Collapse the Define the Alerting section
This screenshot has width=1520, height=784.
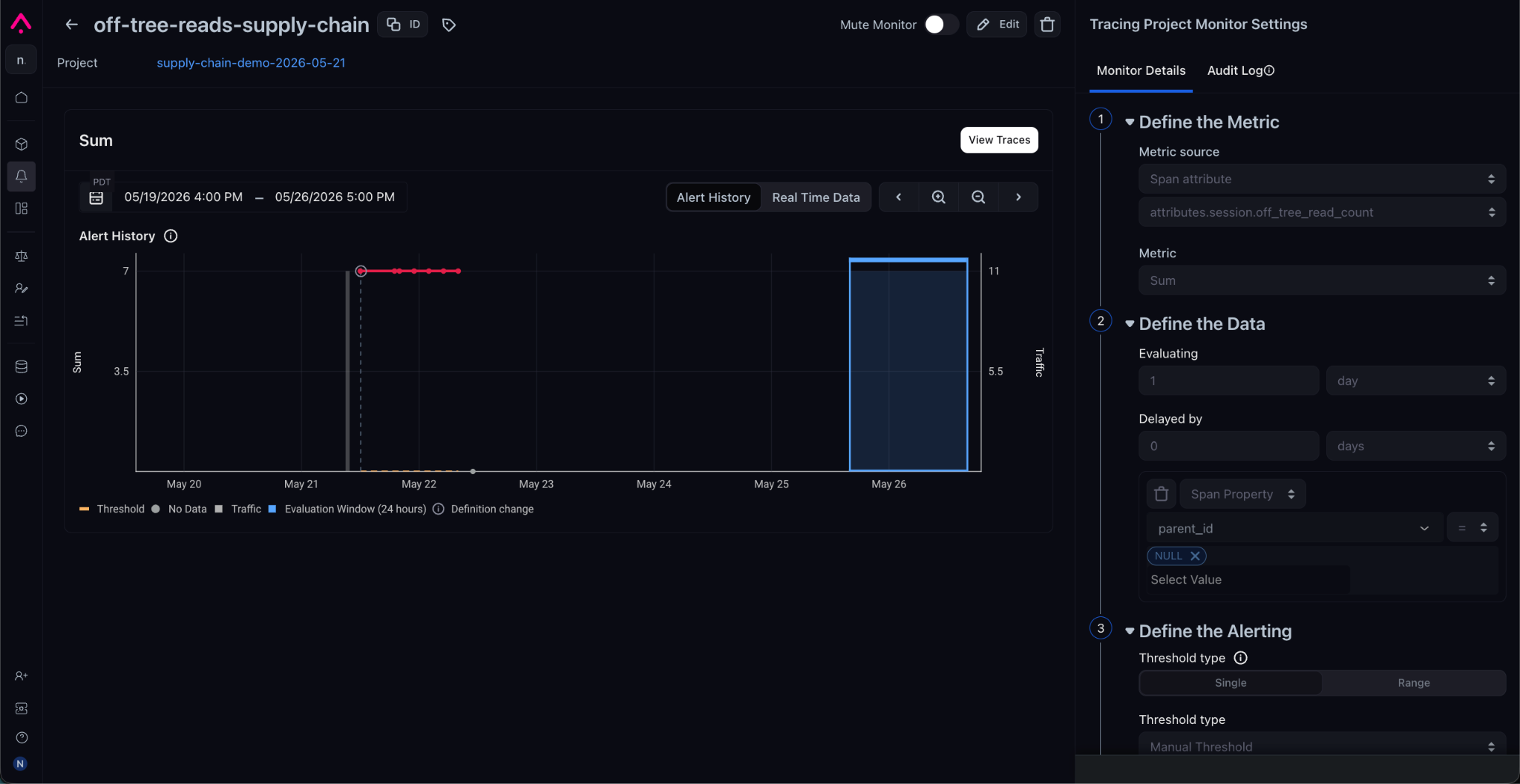pos(1130,631)
